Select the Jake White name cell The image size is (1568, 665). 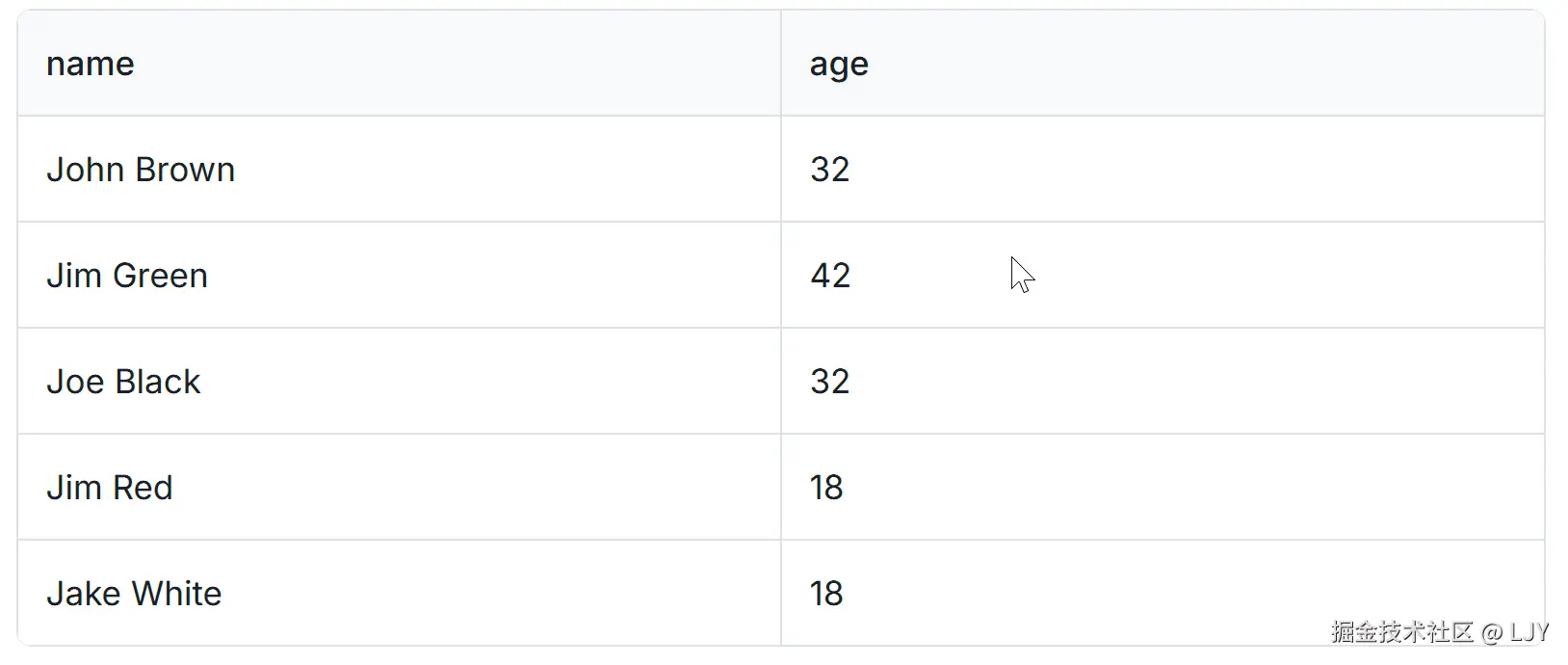tap(134, 594)
